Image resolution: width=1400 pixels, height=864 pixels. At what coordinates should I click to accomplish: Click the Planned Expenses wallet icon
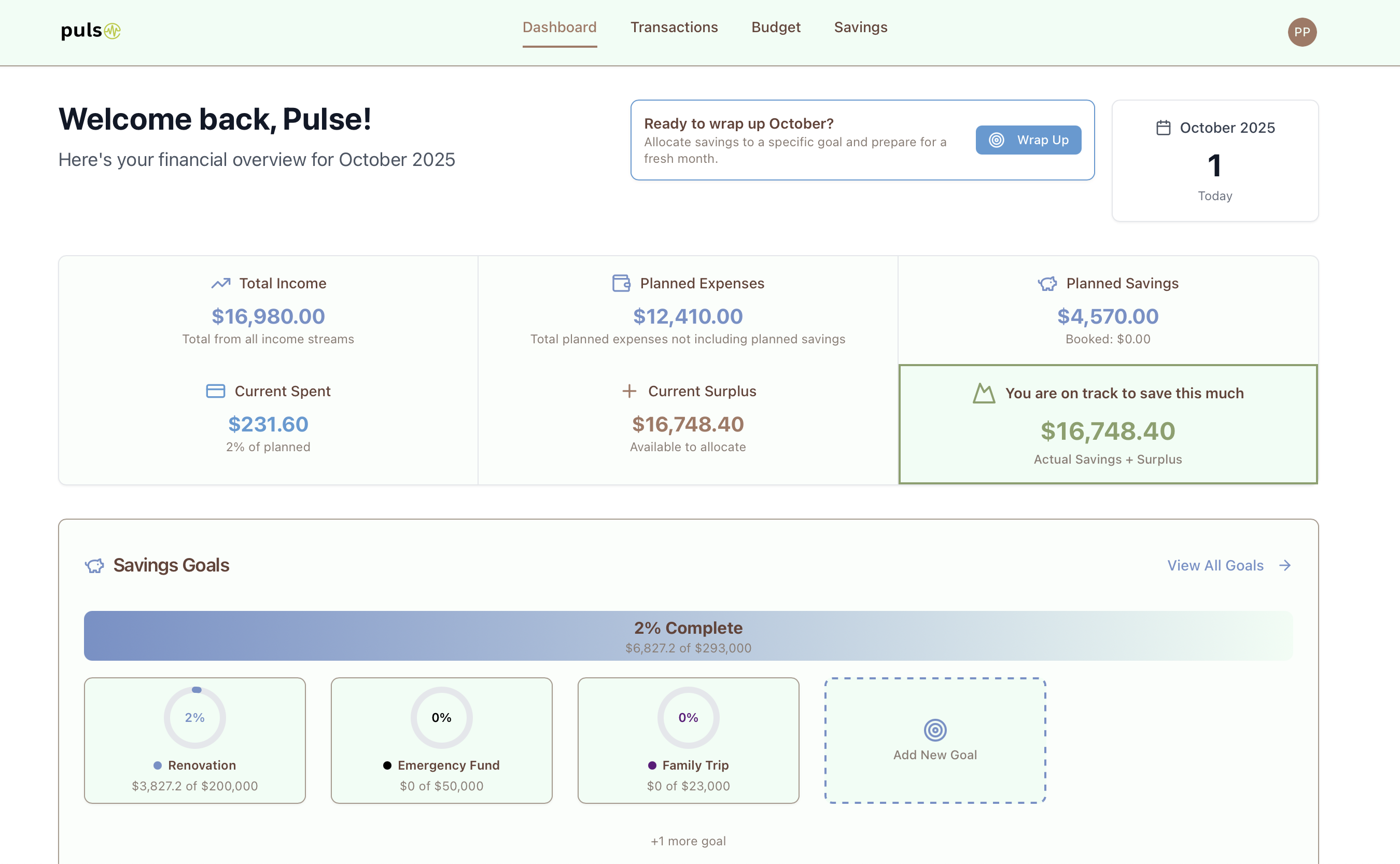(621, 284)
